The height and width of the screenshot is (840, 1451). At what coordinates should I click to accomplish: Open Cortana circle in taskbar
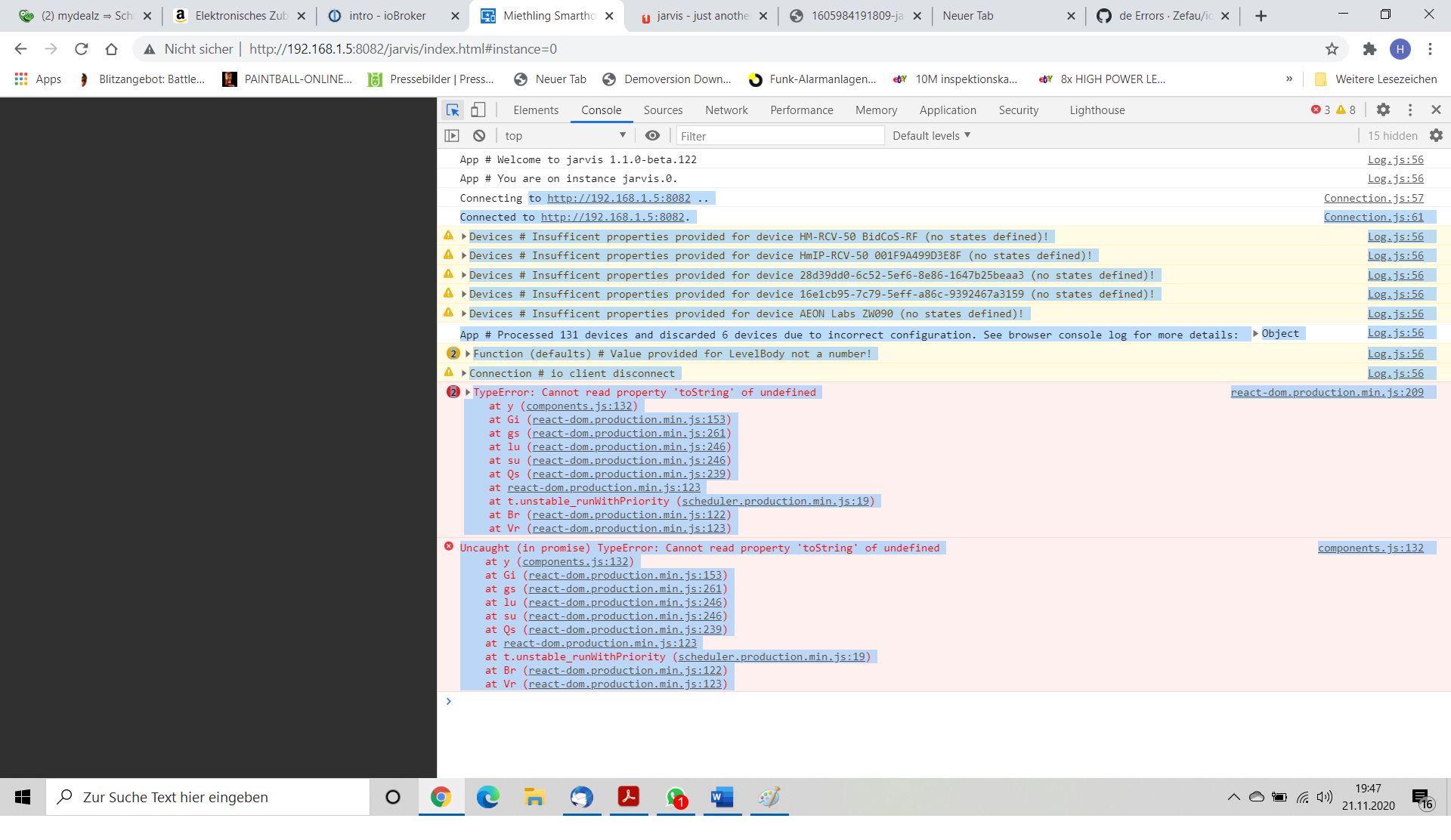pos(392,797)
